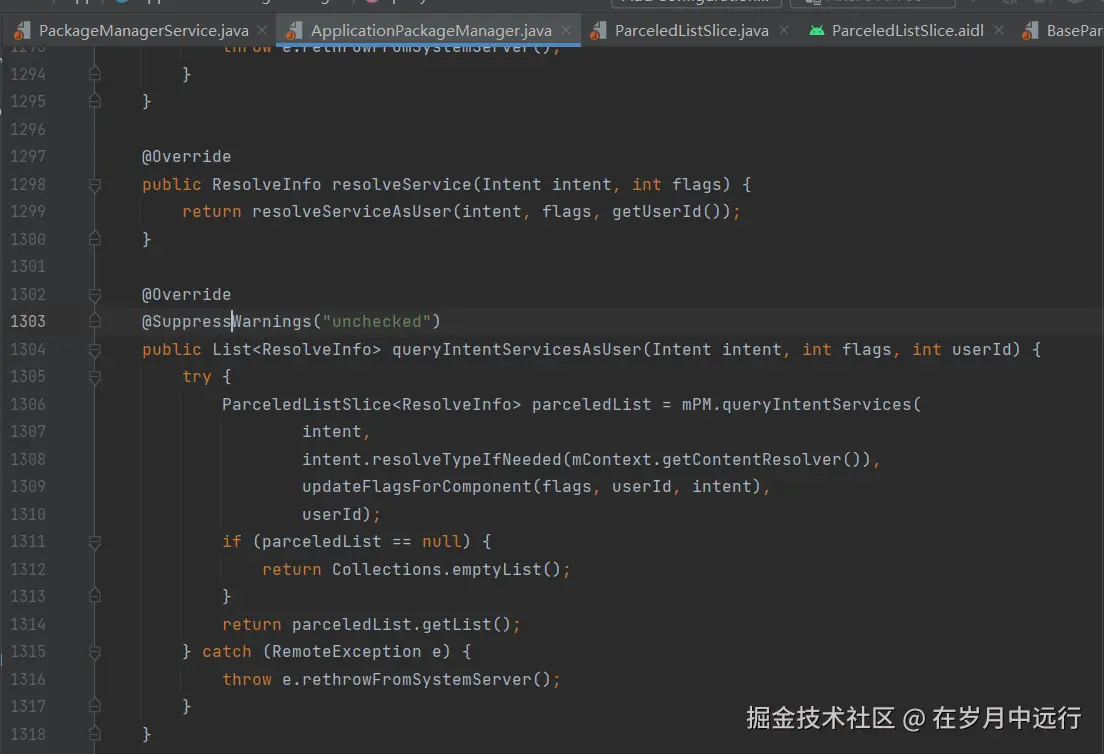Click parceledList variable declaration on line 1306
The height and width of the screenshot is (754, 1104).
pyautogui.click(x=591, y=405)
